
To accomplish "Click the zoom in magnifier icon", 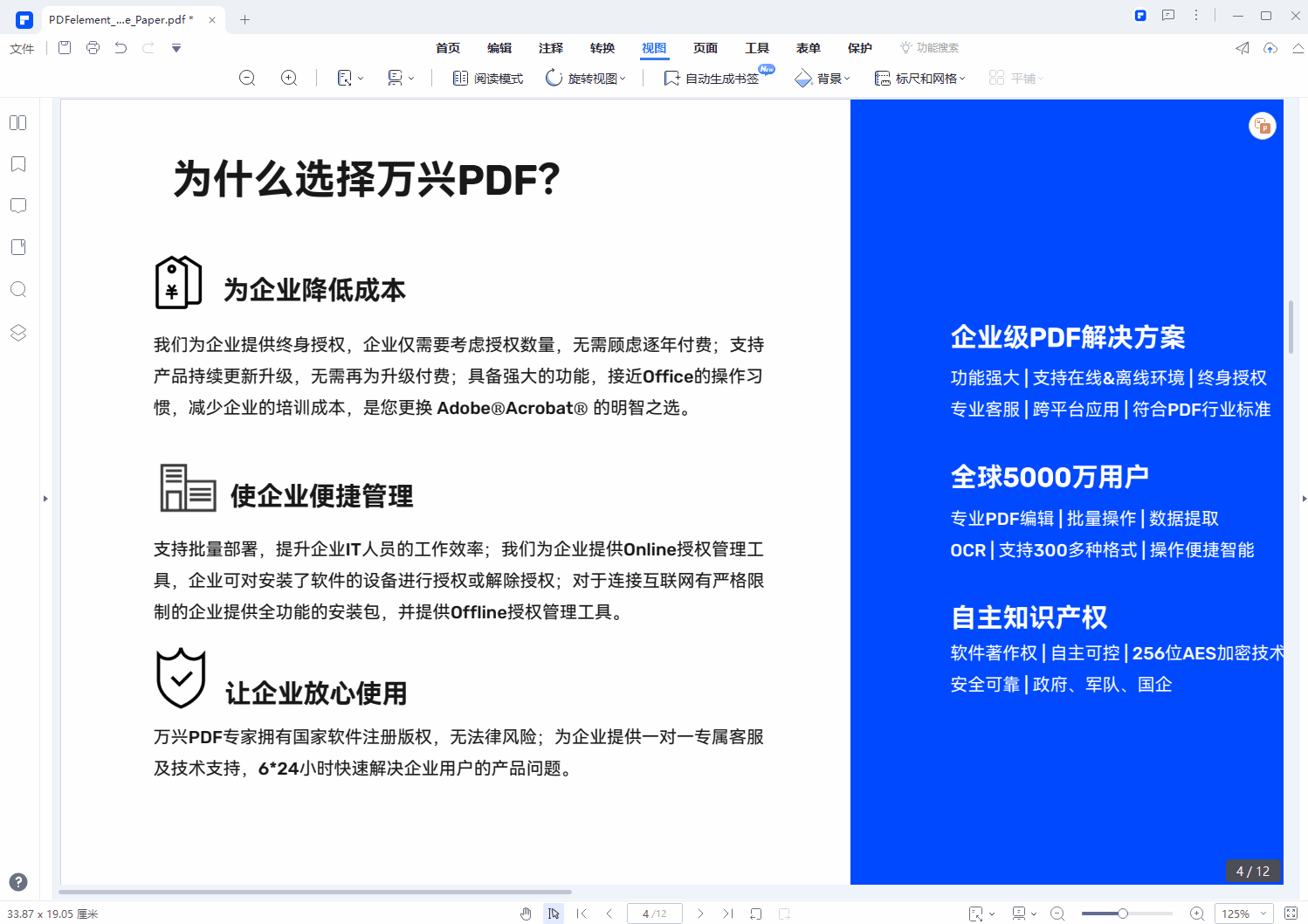I will pyautogui.click(x=288, y=77).
